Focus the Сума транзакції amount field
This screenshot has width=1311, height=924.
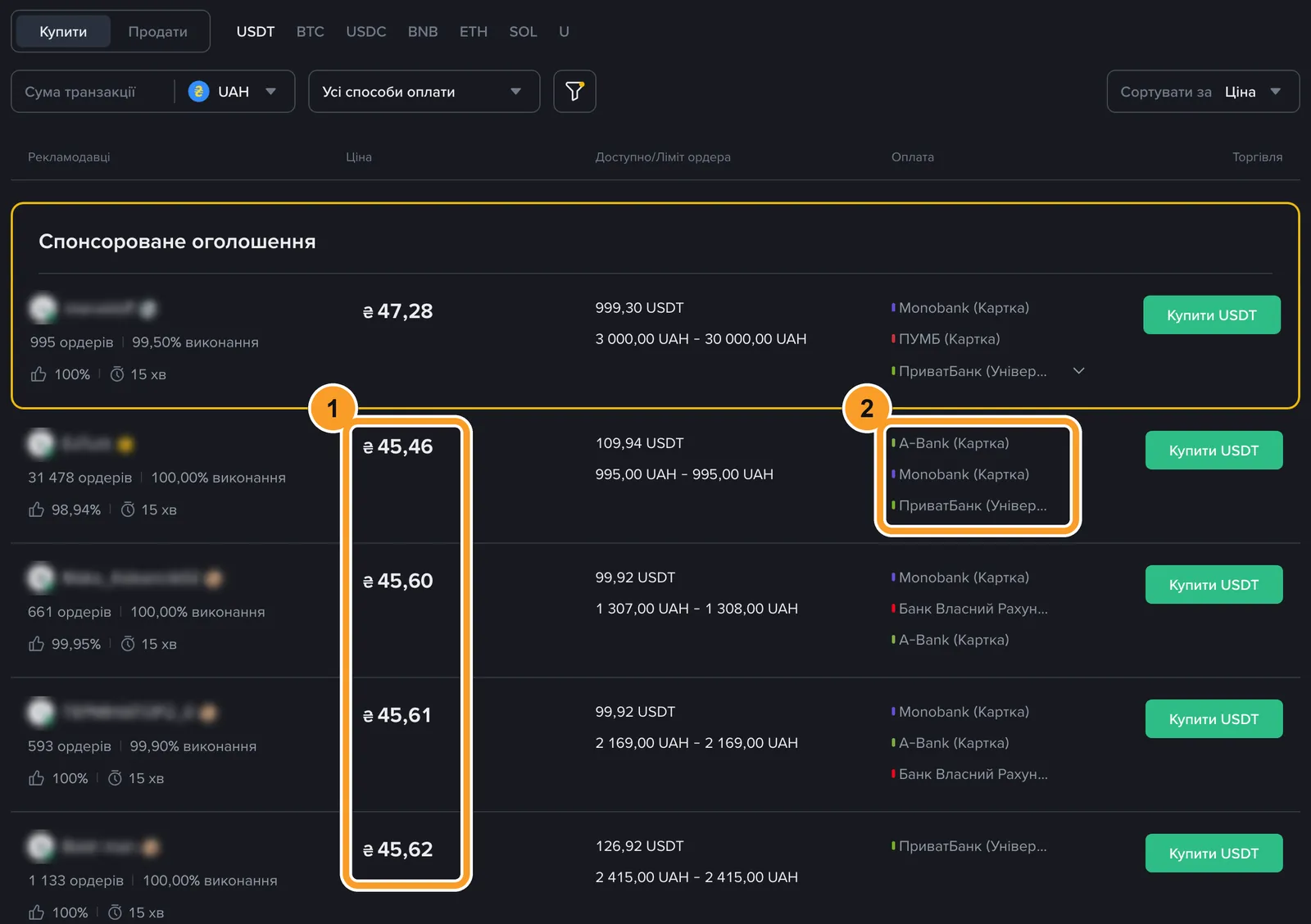click(x=92, y=92)
